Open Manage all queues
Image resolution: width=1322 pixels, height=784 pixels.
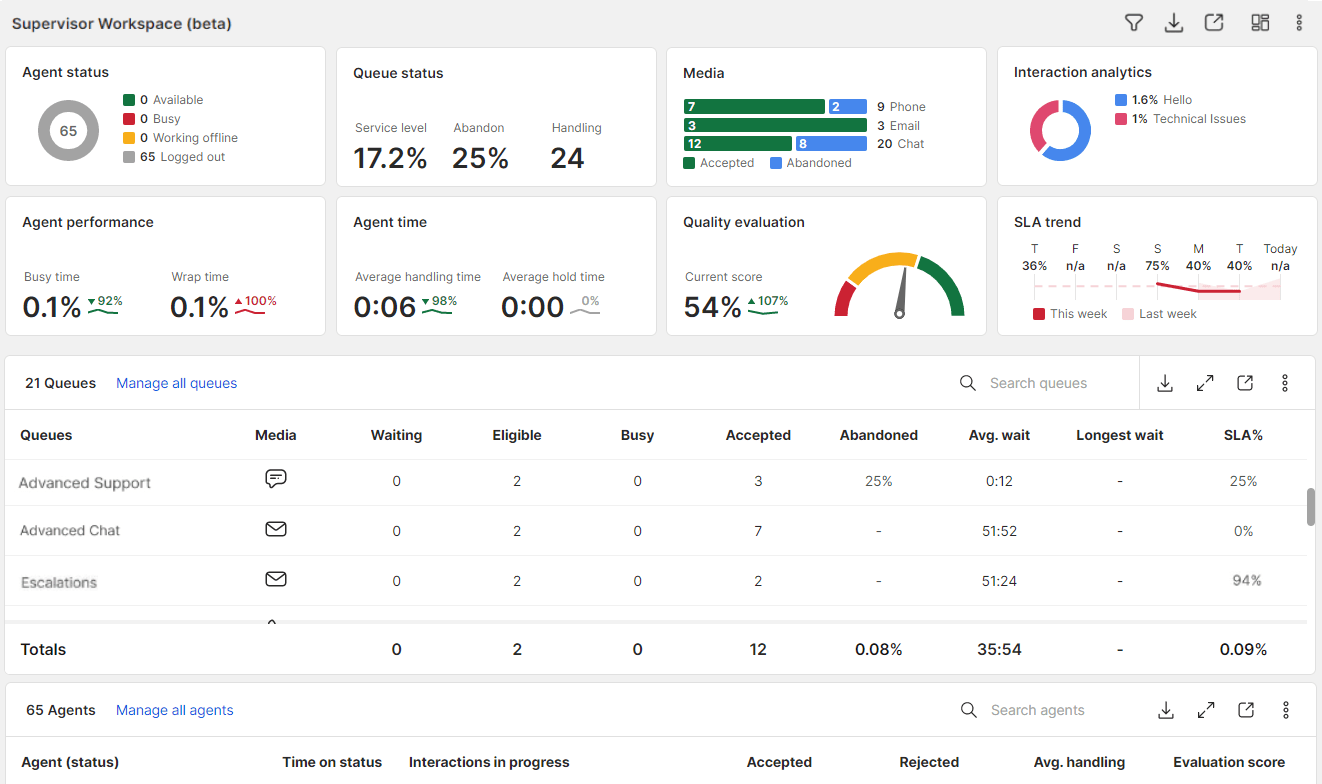(x=176, y=382)
